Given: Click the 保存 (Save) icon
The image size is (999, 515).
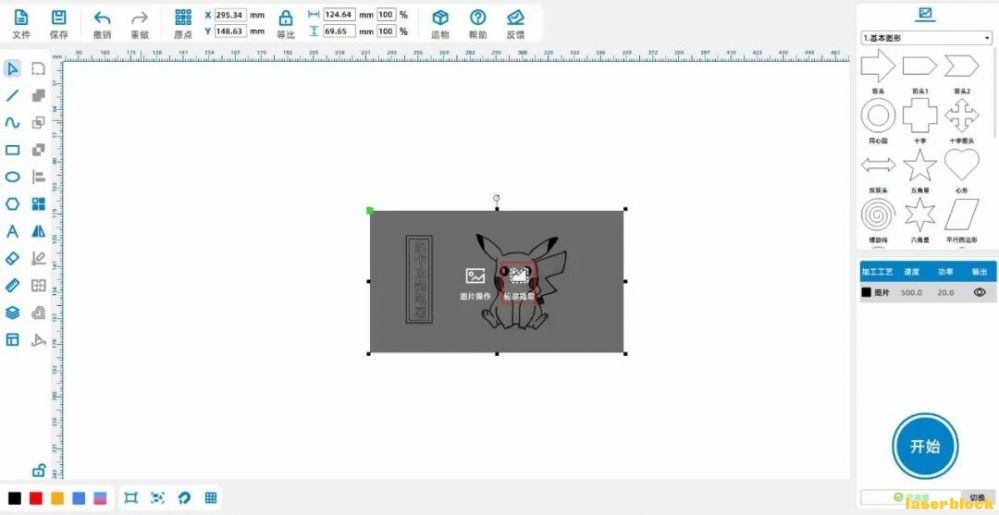Looking at the screenshot, I should click(59, 18).
